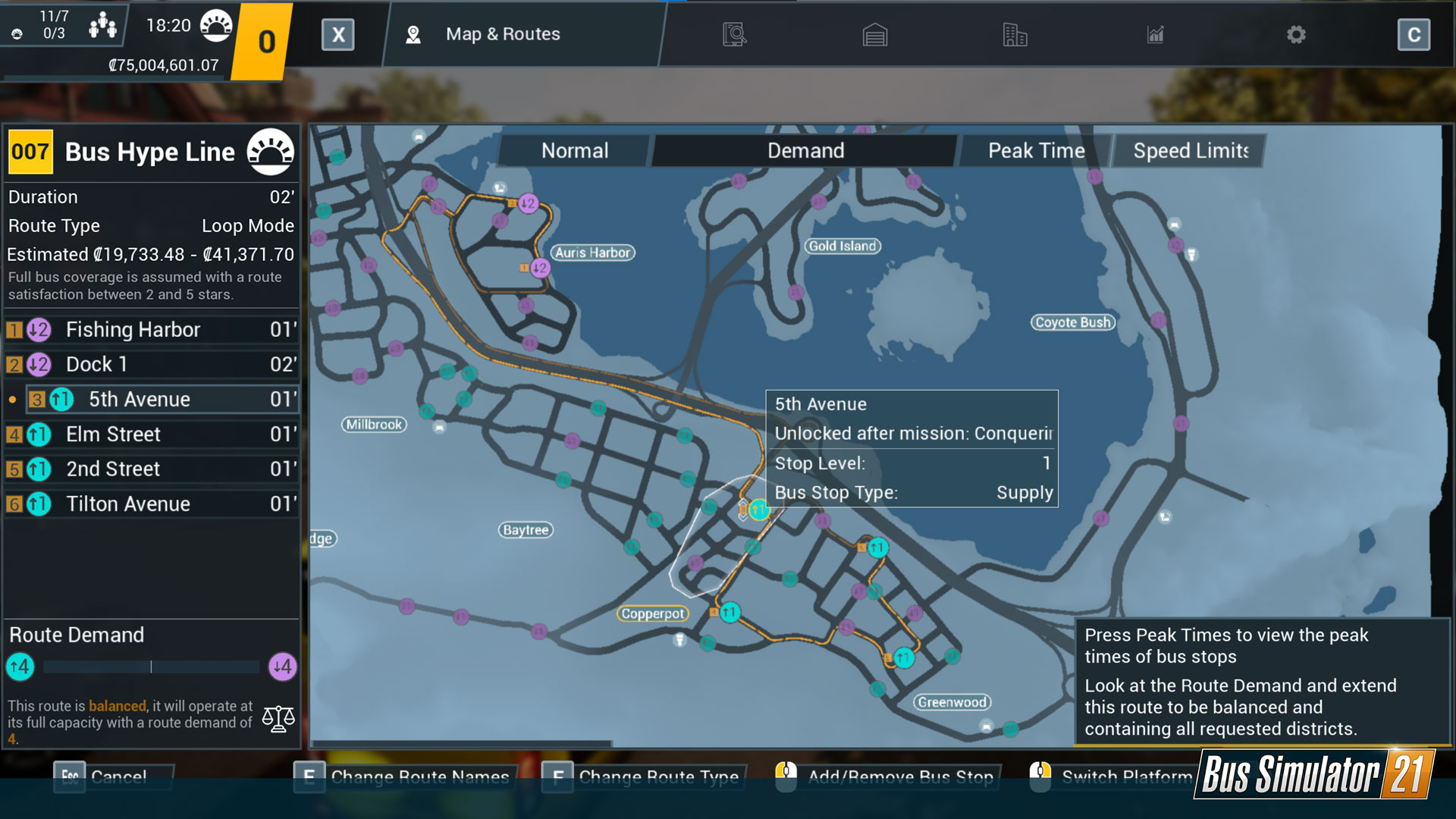1456x819 pixels.
Task: Open the bus depot garage tab
Action: (x=874, y=35)
